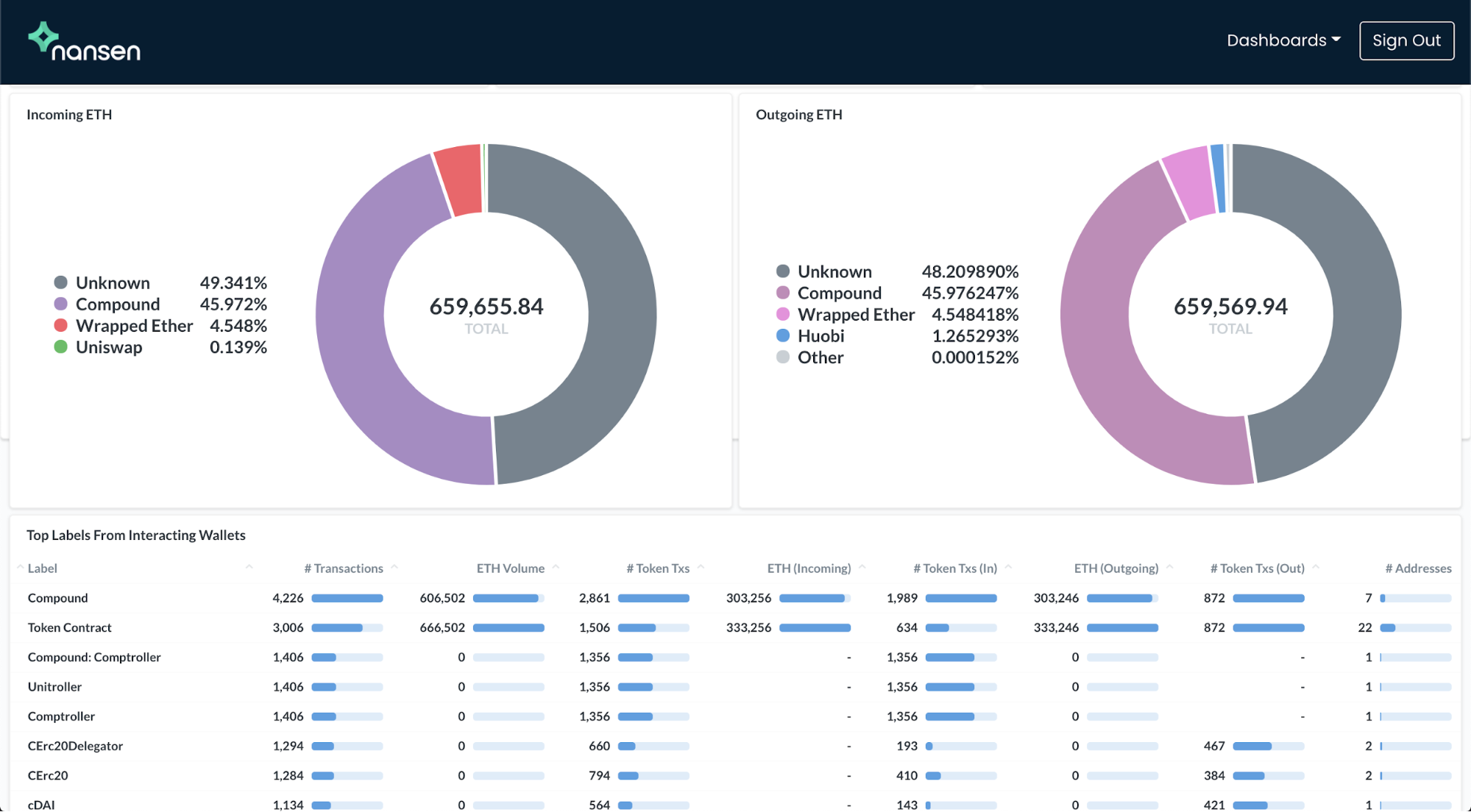Click ETH (Outgoing) column sort arrow

point(1169,567)
